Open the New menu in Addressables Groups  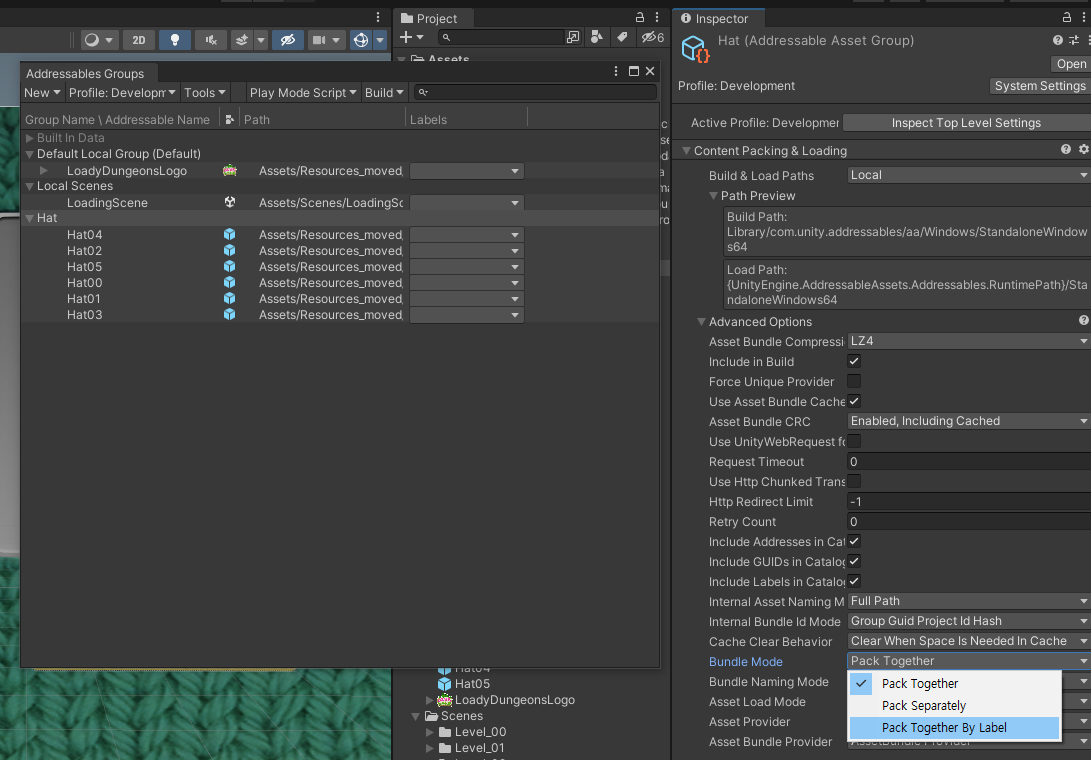click(42, 93)
